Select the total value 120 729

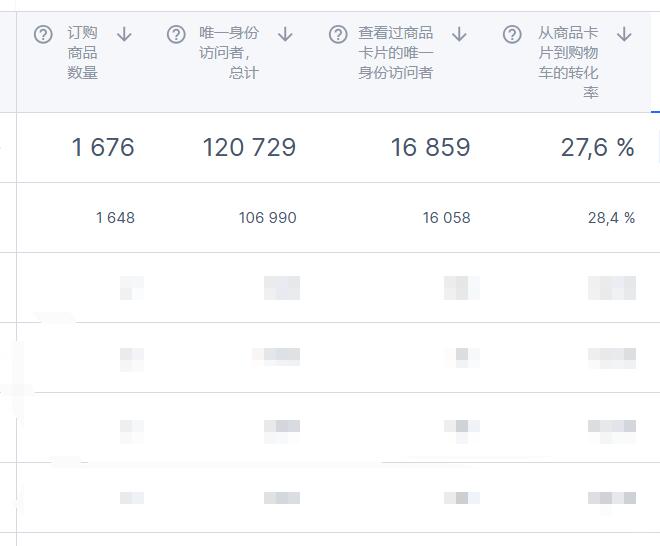click(x=249, y=147)
